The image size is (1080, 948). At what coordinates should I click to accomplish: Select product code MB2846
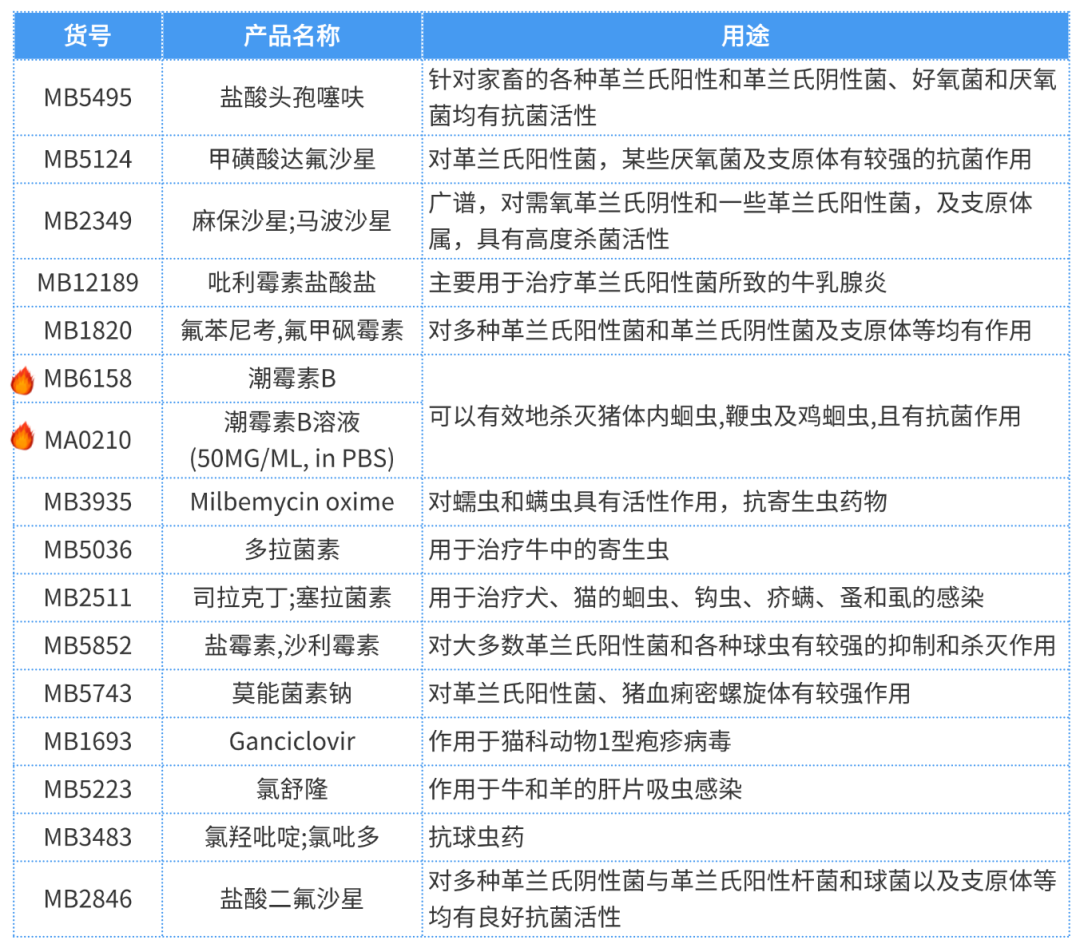(x=88, y=899)
